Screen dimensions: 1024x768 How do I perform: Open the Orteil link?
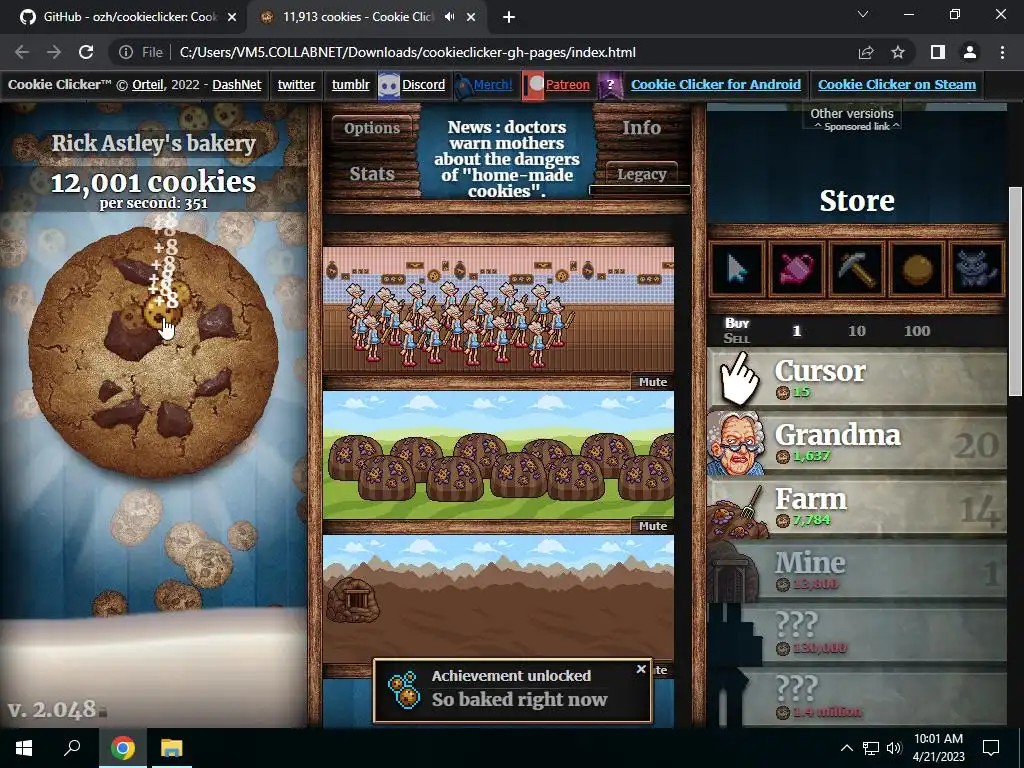(x=148, y=85)
